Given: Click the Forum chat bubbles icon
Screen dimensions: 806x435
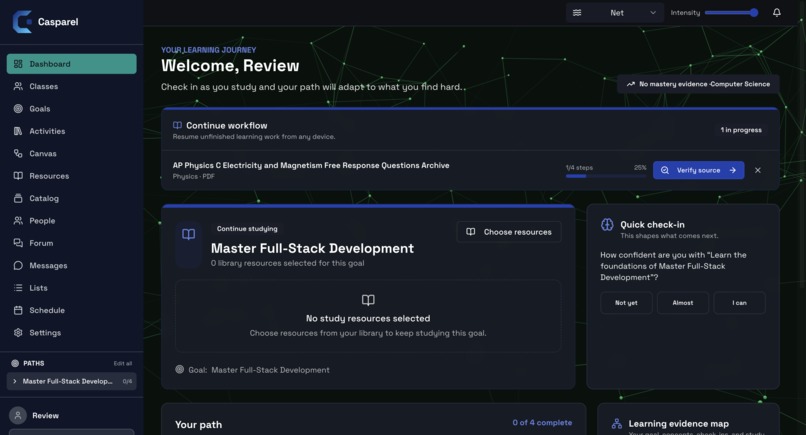Looking at the screenshot, I should click(x=18, y=243).
